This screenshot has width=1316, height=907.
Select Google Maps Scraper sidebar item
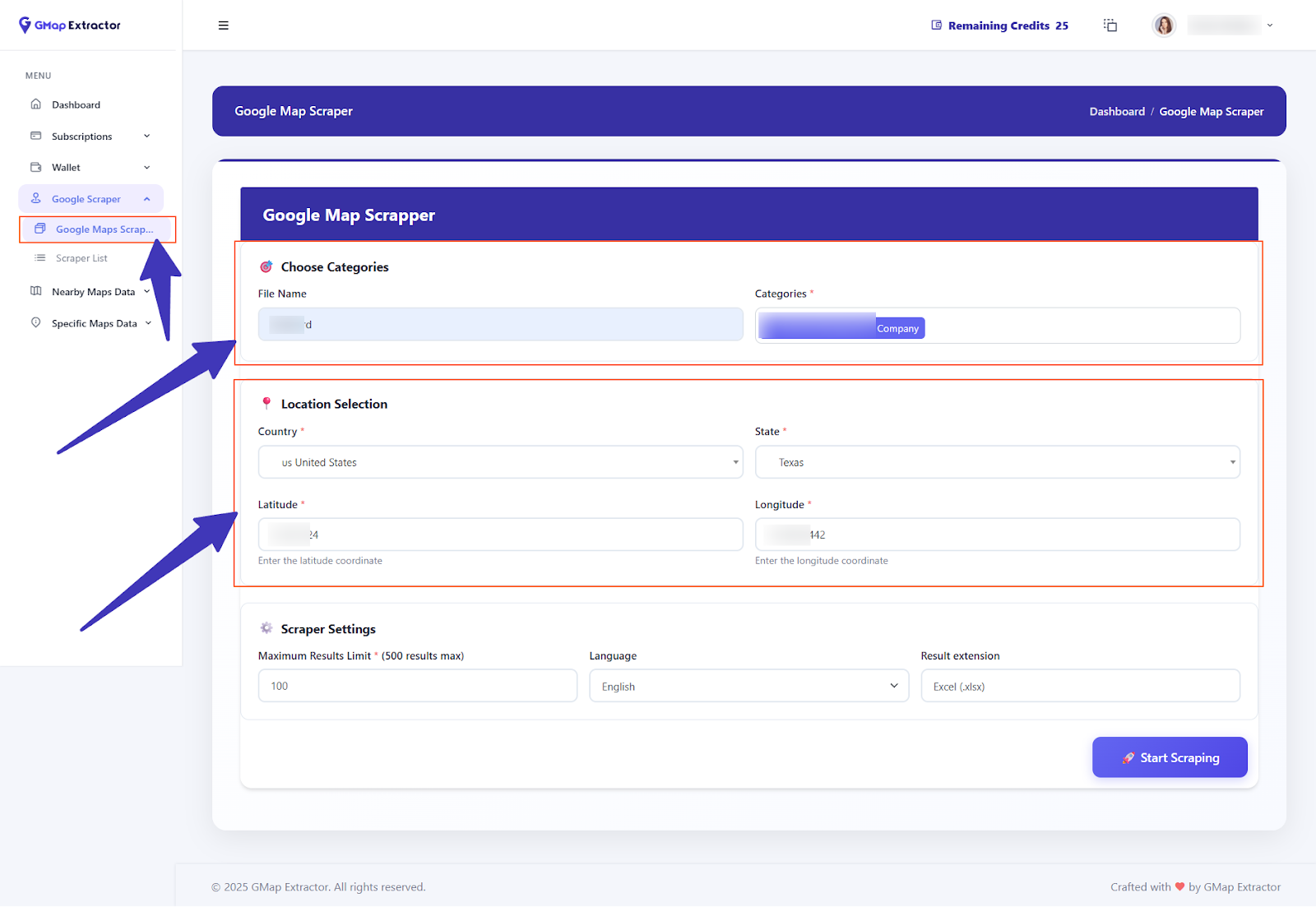104,229
